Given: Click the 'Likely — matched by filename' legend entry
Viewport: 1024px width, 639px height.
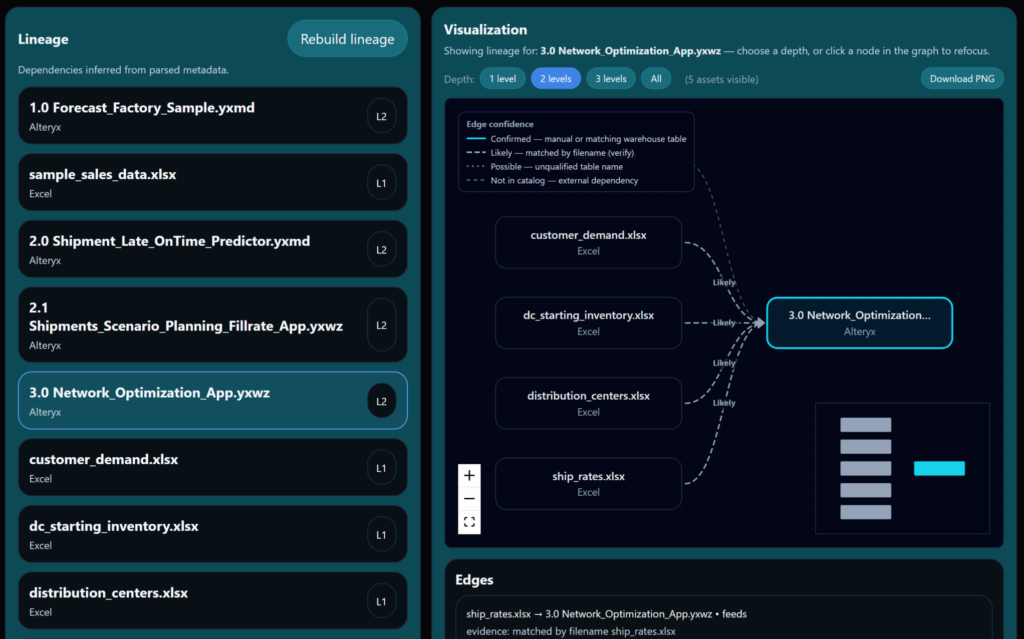Looking at the screenshot, I should coord(551,153).
